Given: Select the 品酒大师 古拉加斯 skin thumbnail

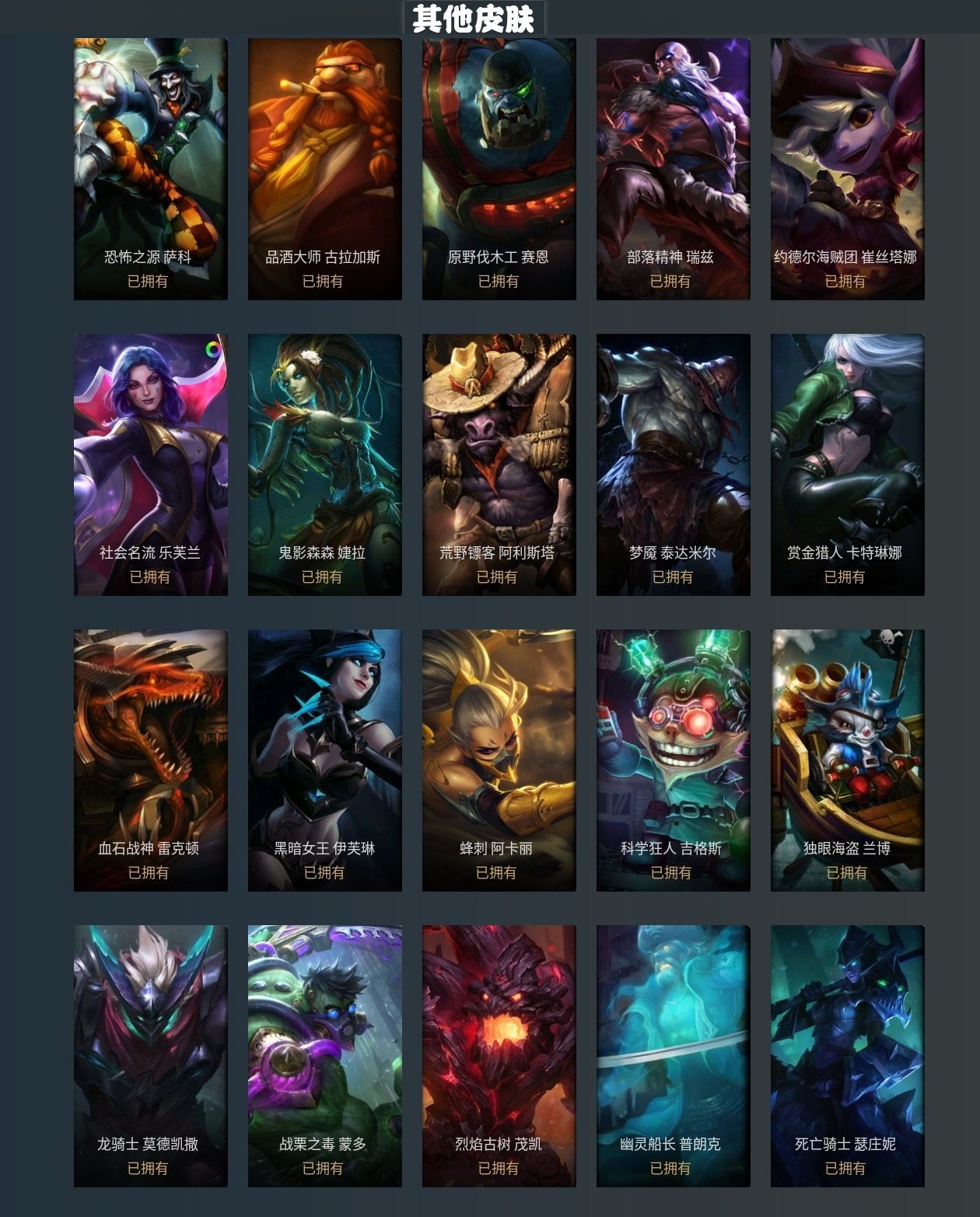Looking at the screenshot, I should (x=325, y=169).
